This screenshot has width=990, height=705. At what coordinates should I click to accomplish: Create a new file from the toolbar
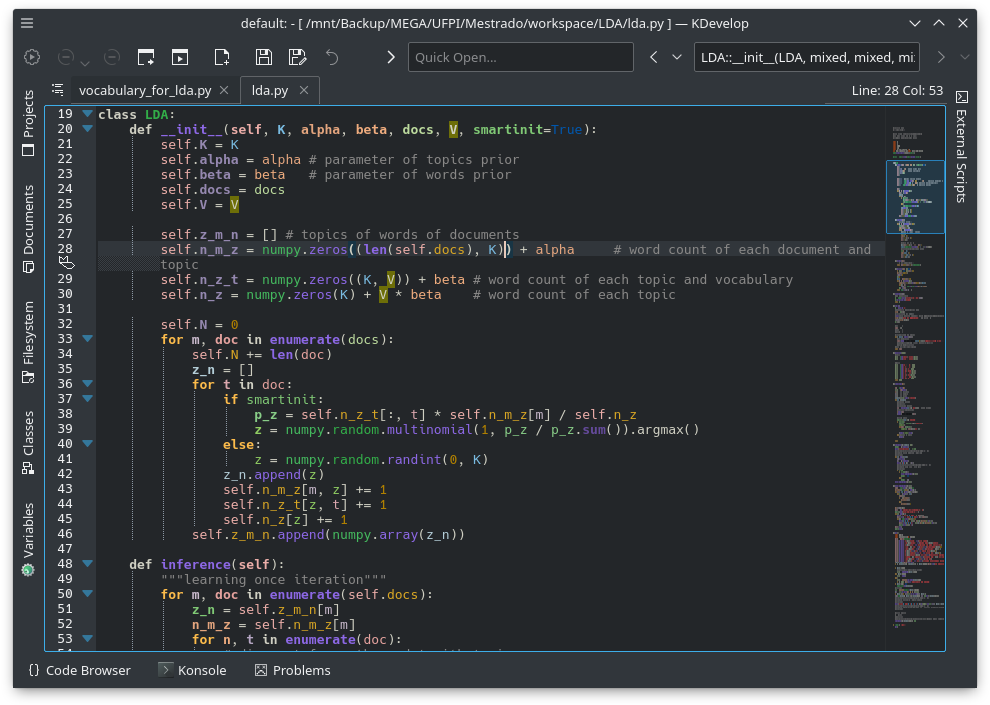pyautogui.click(x=221, y=57)
